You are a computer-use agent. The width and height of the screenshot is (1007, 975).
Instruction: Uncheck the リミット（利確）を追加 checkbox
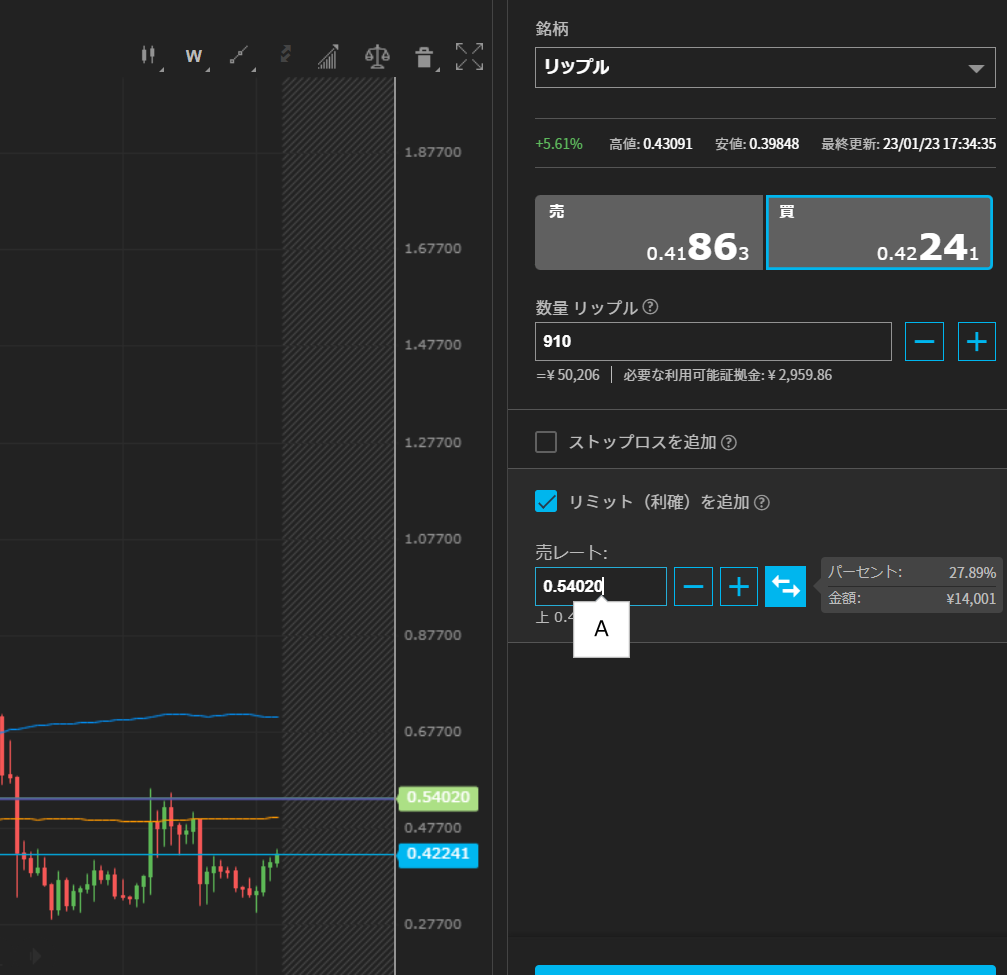[546, 502]
